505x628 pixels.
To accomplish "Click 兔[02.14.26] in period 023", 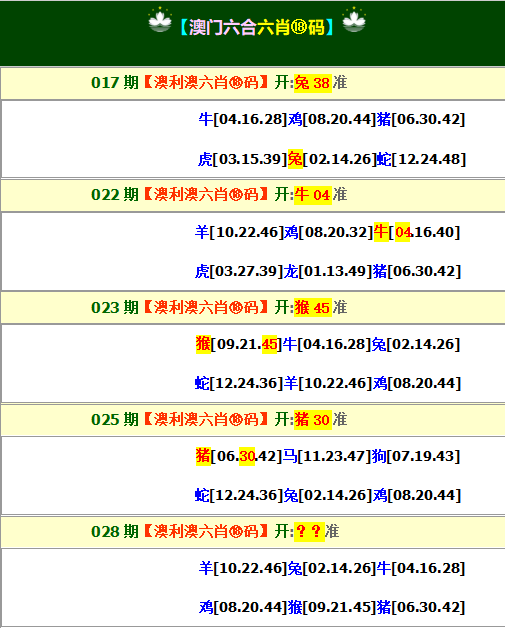I will click(416, 344).
